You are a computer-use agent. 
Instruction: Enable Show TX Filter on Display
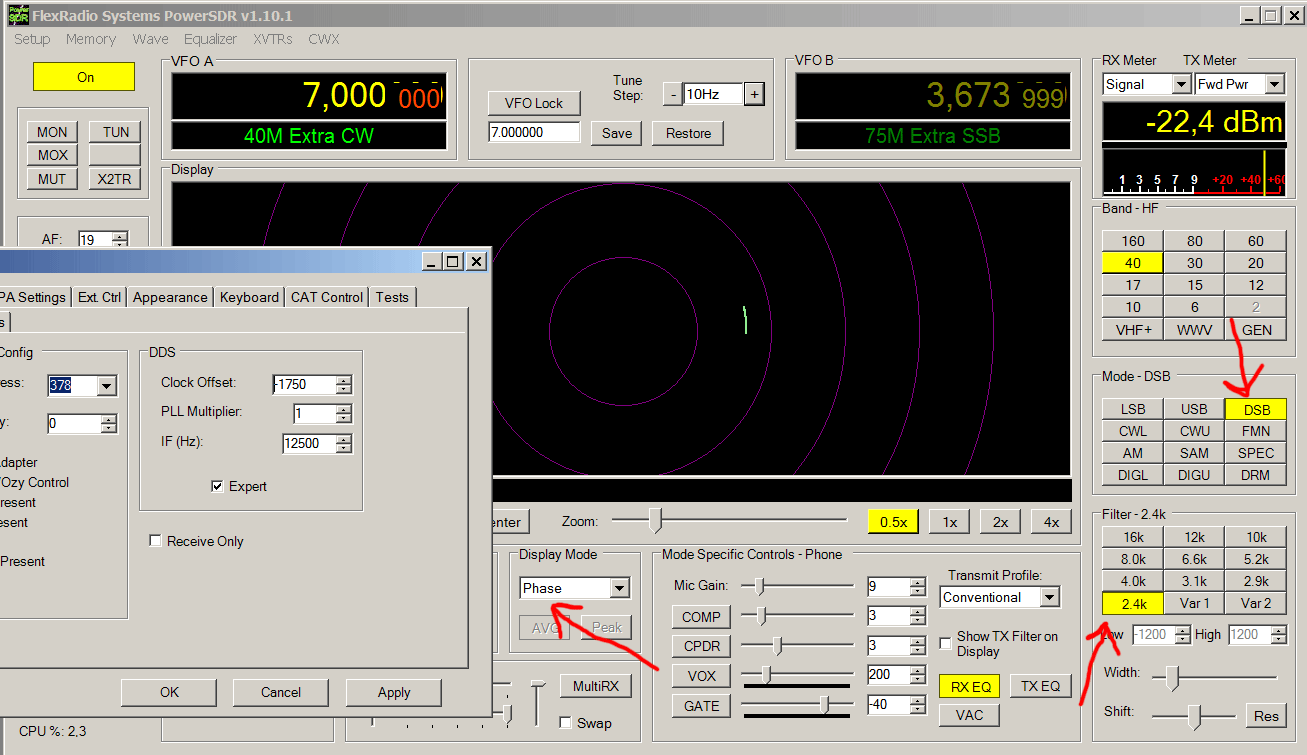coord(946,643)
